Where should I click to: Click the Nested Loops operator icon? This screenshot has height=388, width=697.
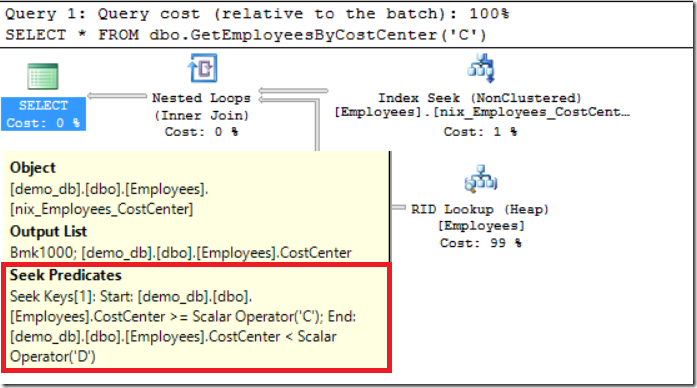203,68
